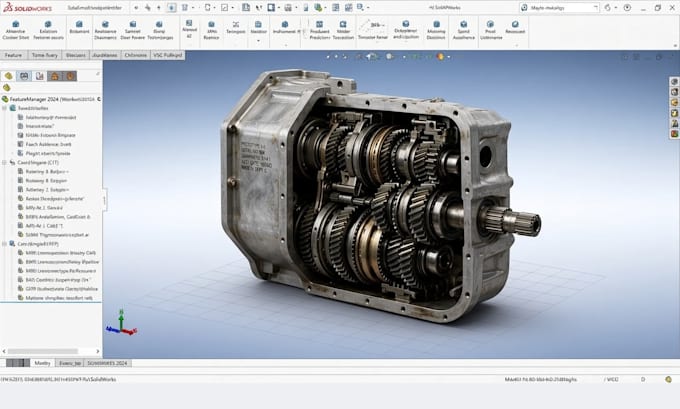Click the third panel tab icon showing a document
The image size is (680, 409).
[39, 76]
